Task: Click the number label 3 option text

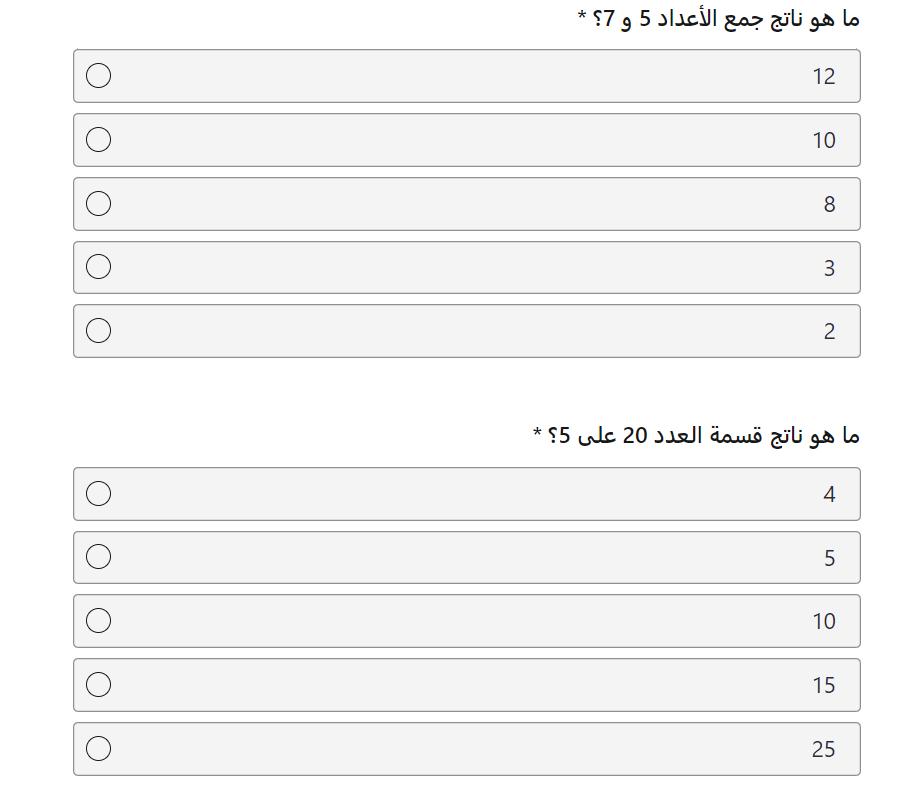Action: pyautogui.click(x=829, y=268)
